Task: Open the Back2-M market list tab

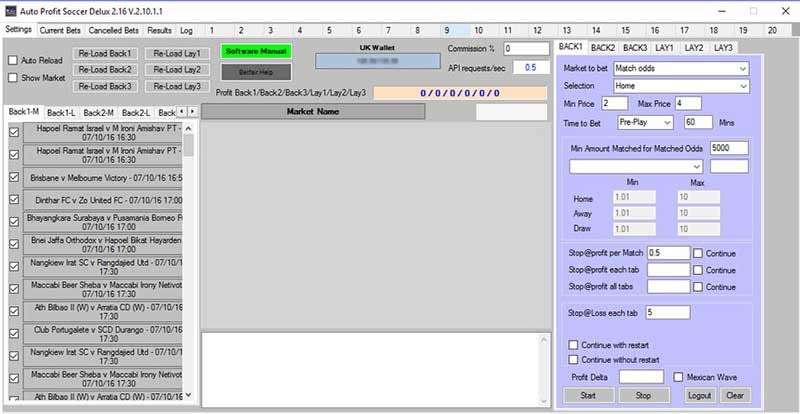Action: tap(99, 112)
